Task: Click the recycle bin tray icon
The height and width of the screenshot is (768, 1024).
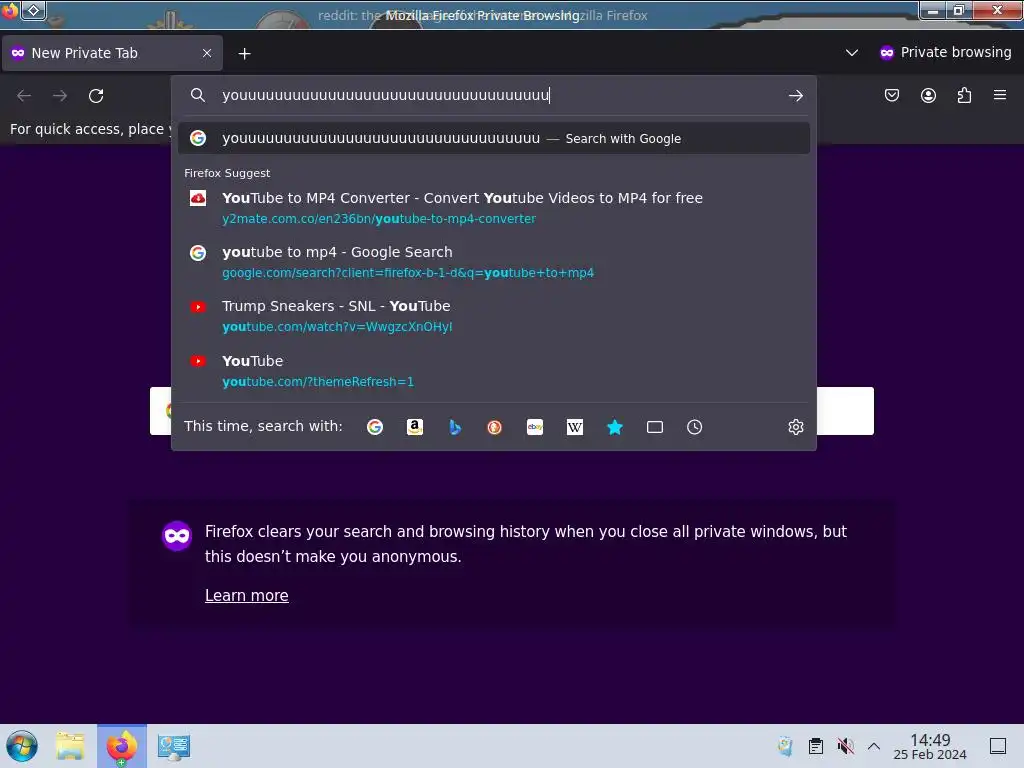Action: click(786, 746)
